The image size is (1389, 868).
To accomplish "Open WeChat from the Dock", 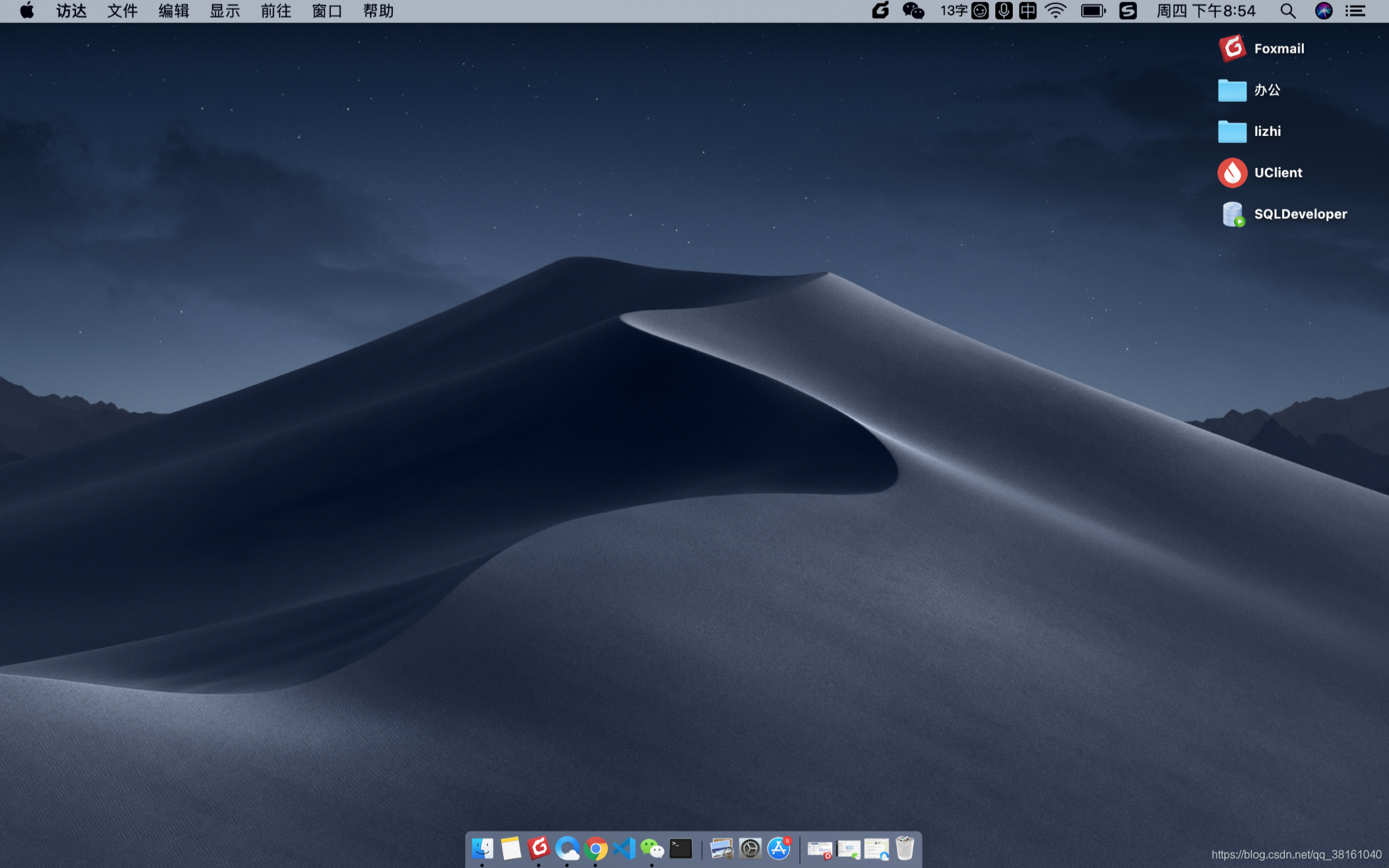I will (x=652, y=848).
